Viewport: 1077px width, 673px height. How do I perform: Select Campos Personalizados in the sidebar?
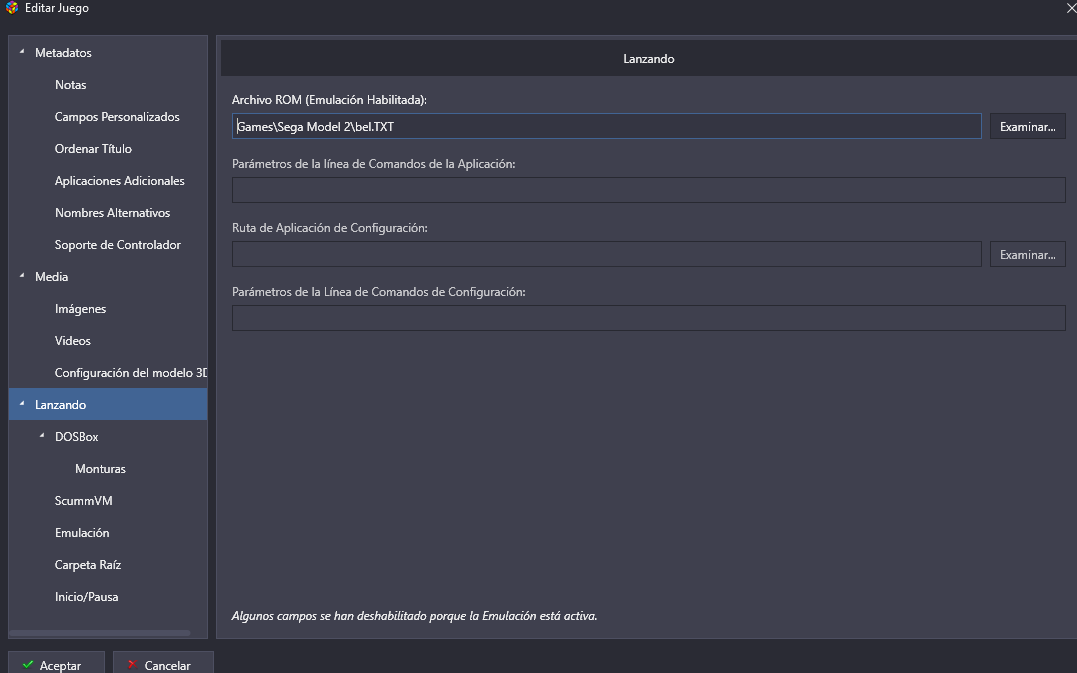pos(117,117)
